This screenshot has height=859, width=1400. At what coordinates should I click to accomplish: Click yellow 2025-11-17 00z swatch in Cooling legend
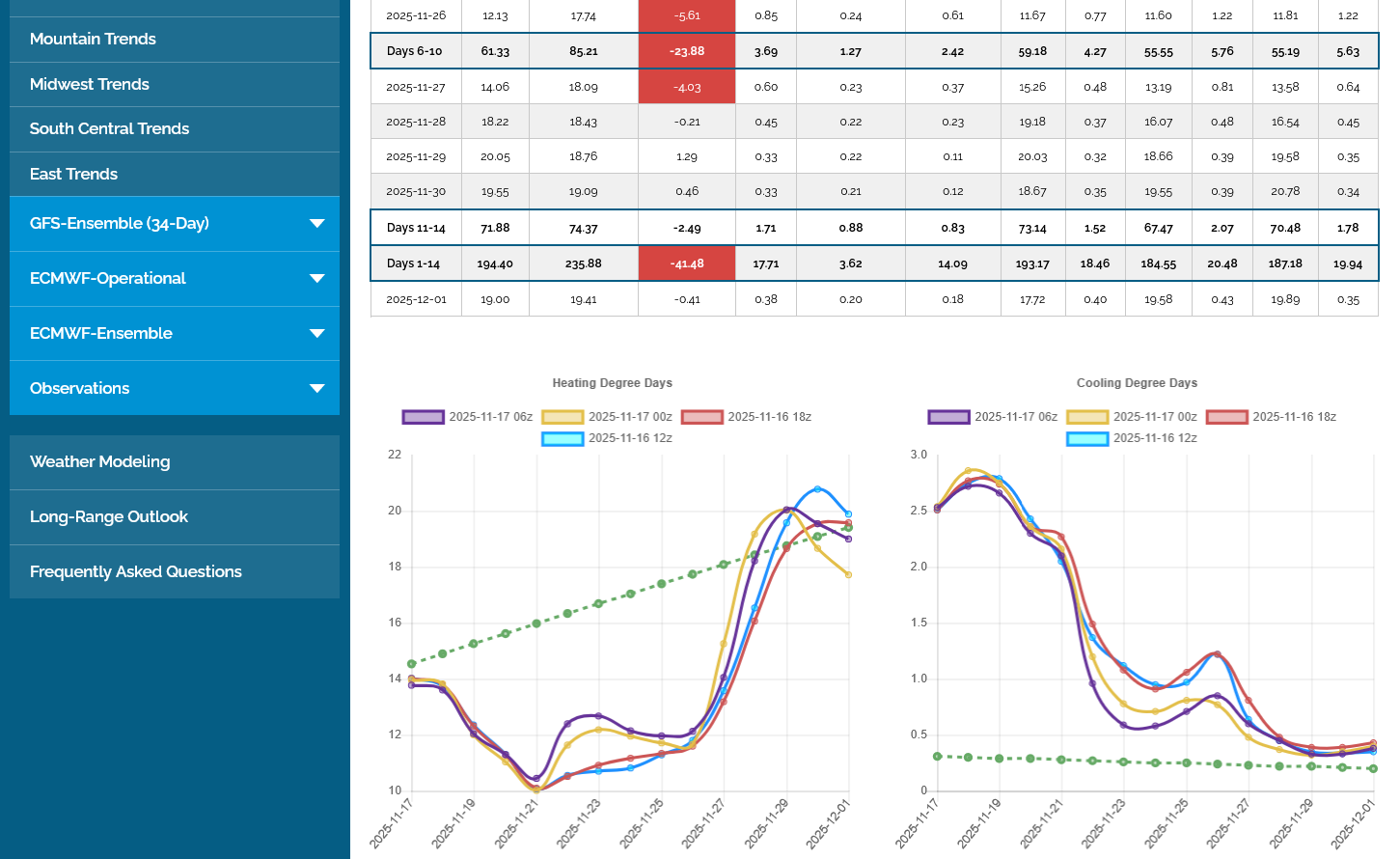tap(1087, 417)
